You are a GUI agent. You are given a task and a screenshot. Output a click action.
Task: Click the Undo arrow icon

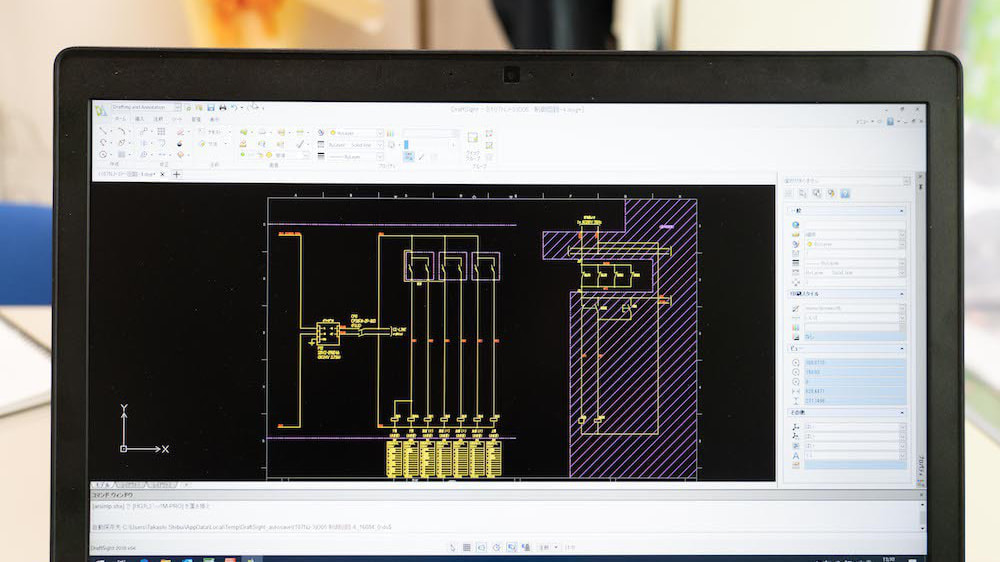click(234, 107)
